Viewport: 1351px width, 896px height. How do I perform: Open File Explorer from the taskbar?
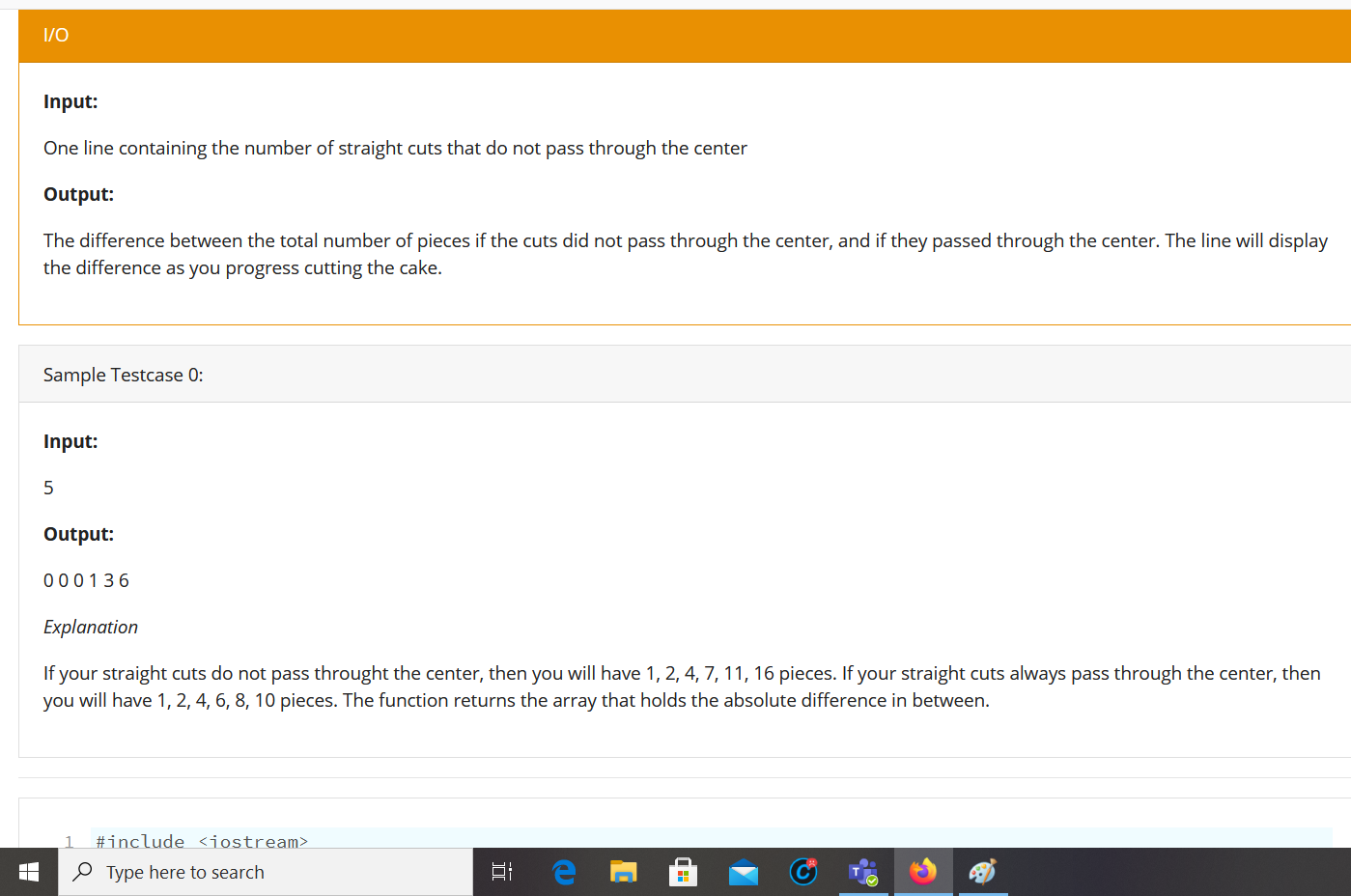[x=623, y=872]
